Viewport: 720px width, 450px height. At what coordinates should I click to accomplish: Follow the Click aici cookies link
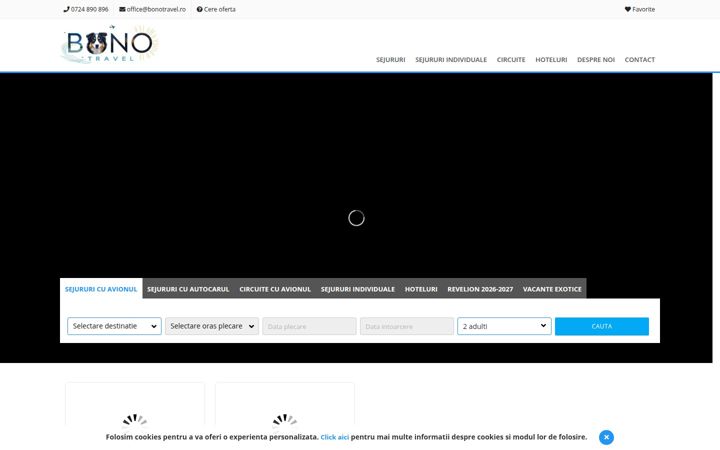click(x=335, y=437)
